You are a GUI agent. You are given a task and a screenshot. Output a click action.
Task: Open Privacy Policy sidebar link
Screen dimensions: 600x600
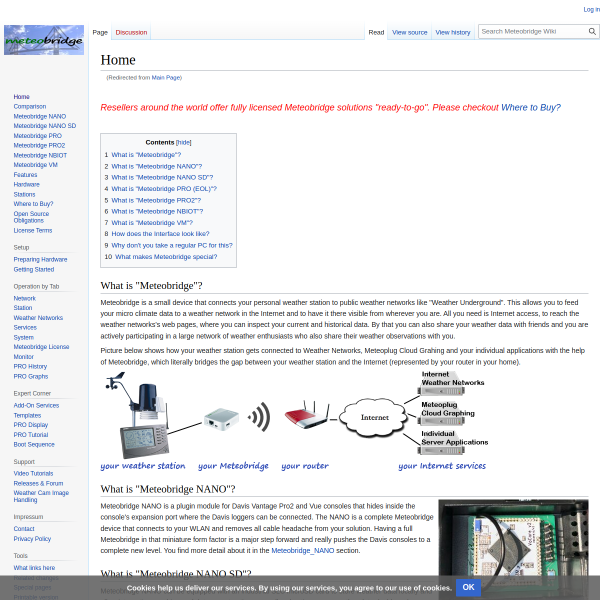tap(33, 539)
